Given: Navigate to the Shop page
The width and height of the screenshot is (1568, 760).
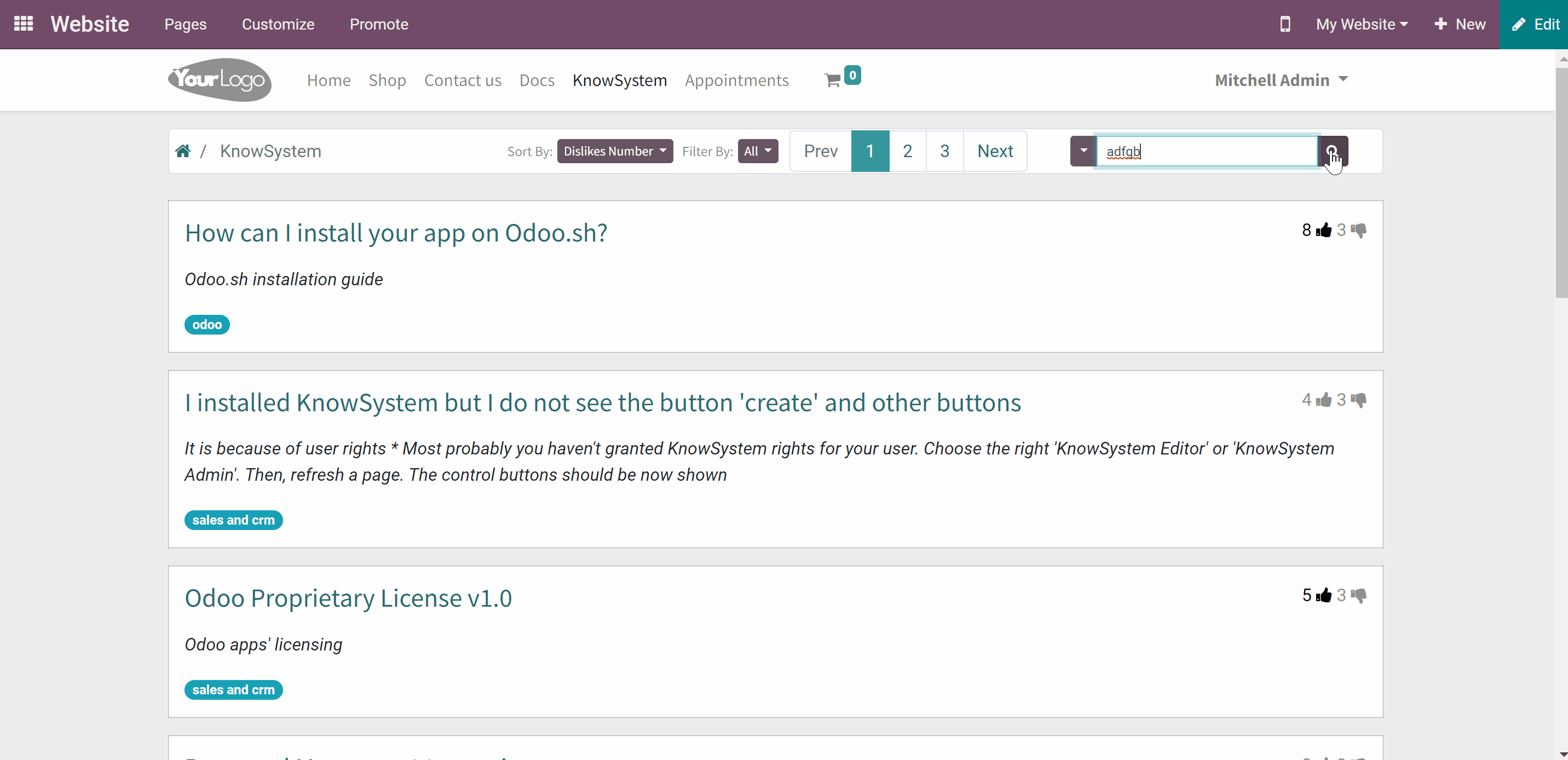Looking at the screenshot, I should point(387,80).
